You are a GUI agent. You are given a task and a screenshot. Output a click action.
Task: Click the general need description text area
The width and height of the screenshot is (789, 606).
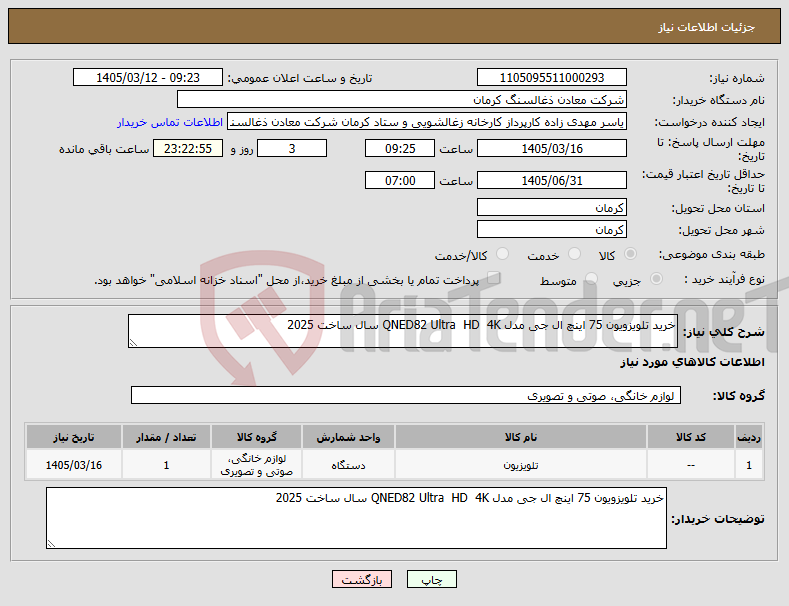click(403, 331)
